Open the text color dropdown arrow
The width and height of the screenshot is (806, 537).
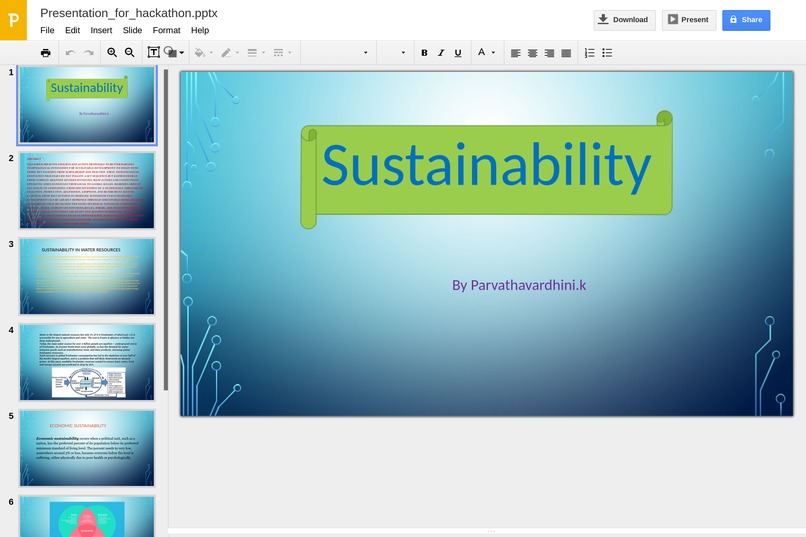click(493, 52)
